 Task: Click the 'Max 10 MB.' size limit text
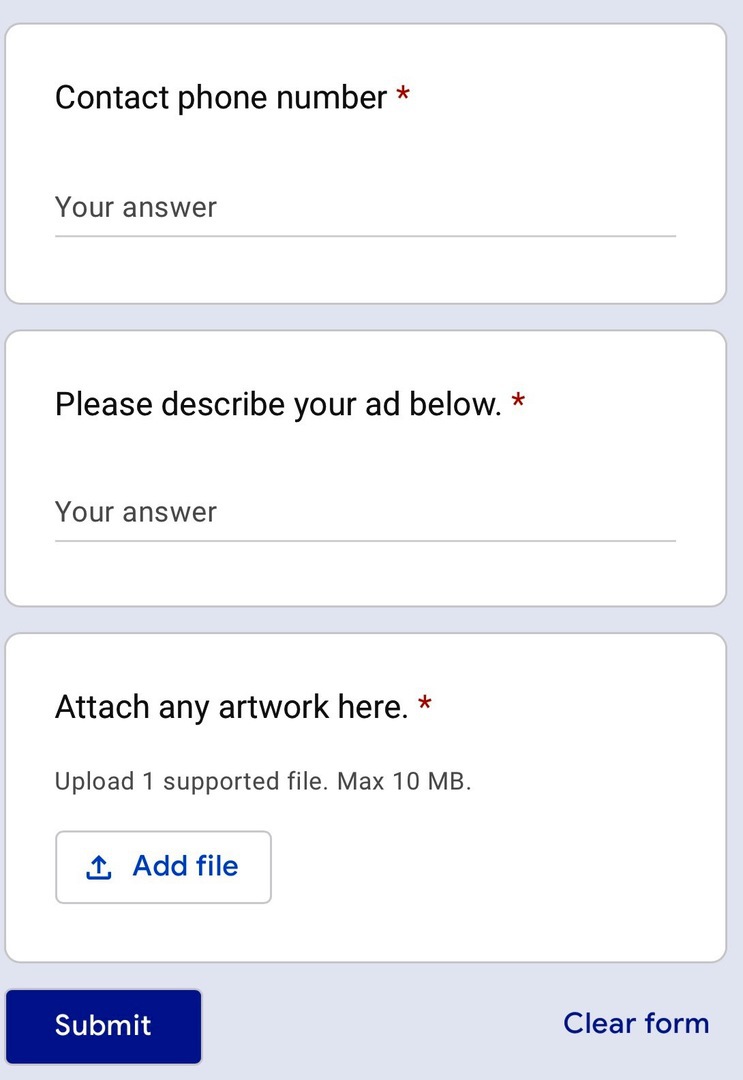[404, 782]
